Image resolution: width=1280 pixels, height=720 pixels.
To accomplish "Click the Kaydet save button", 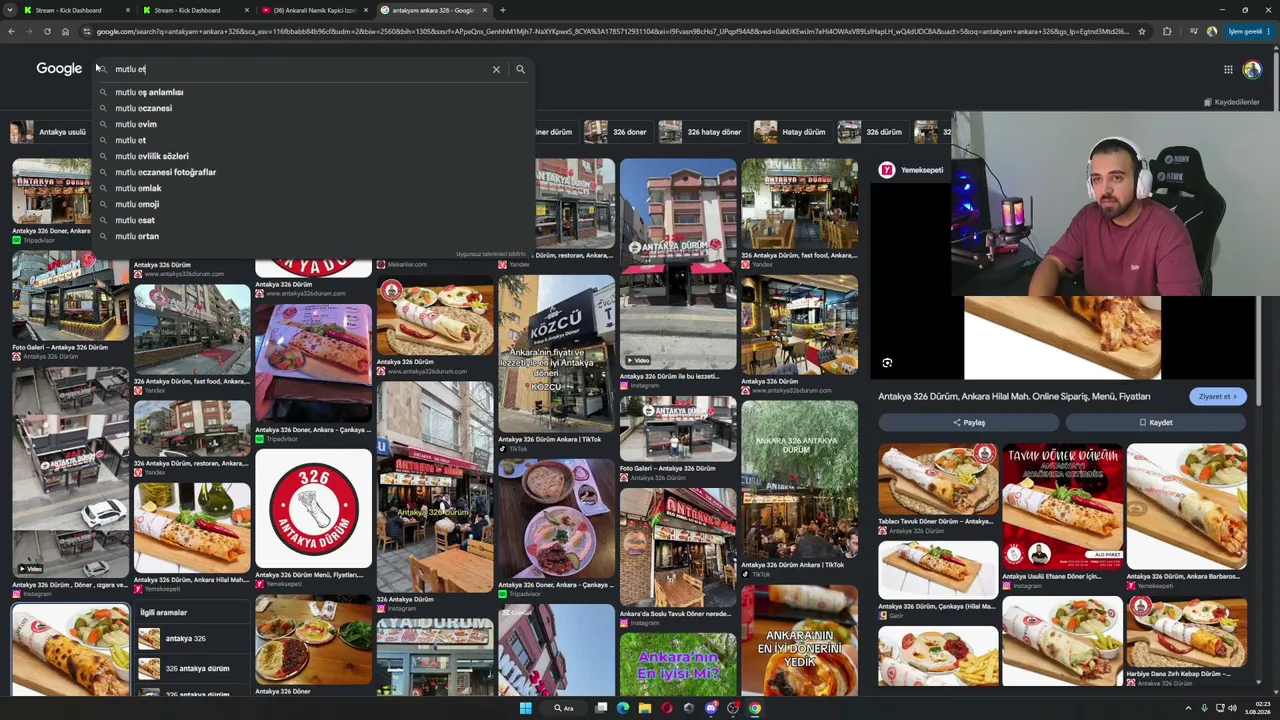I will pyautogui.click(x=1156, y=422).
